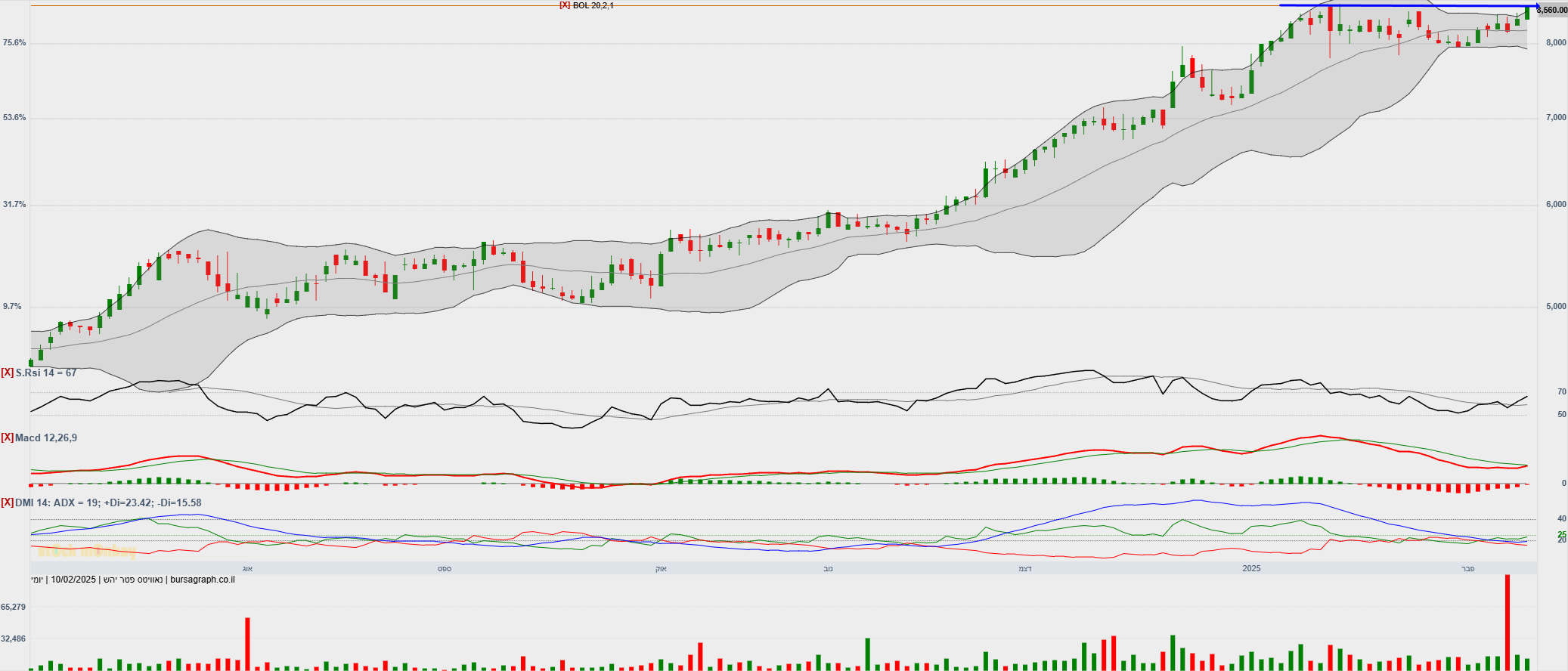Click the 65,279 volume axis label

(x=14, y=607)
